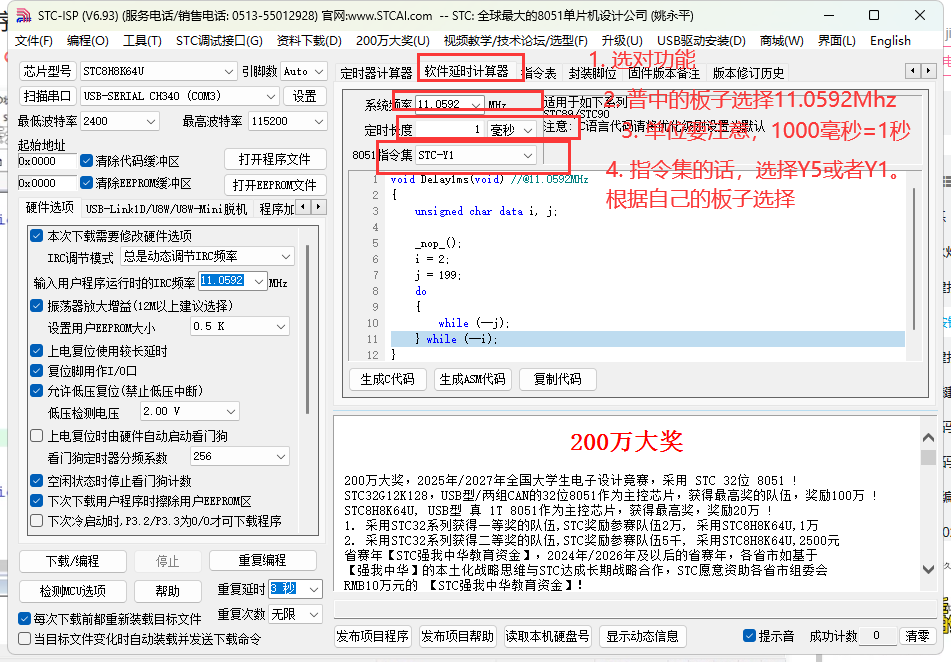The width and height of the screenshot is (951, 662).
Task: Switch interface language to English
Action: (890, 41)
